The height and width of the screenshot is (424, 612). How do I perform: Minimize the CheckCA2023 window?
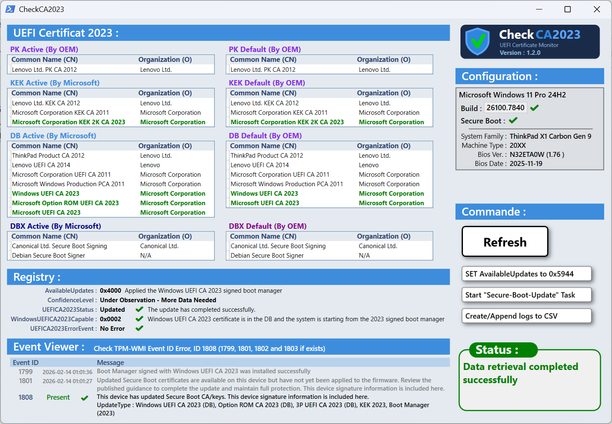(x=539, y=9)
